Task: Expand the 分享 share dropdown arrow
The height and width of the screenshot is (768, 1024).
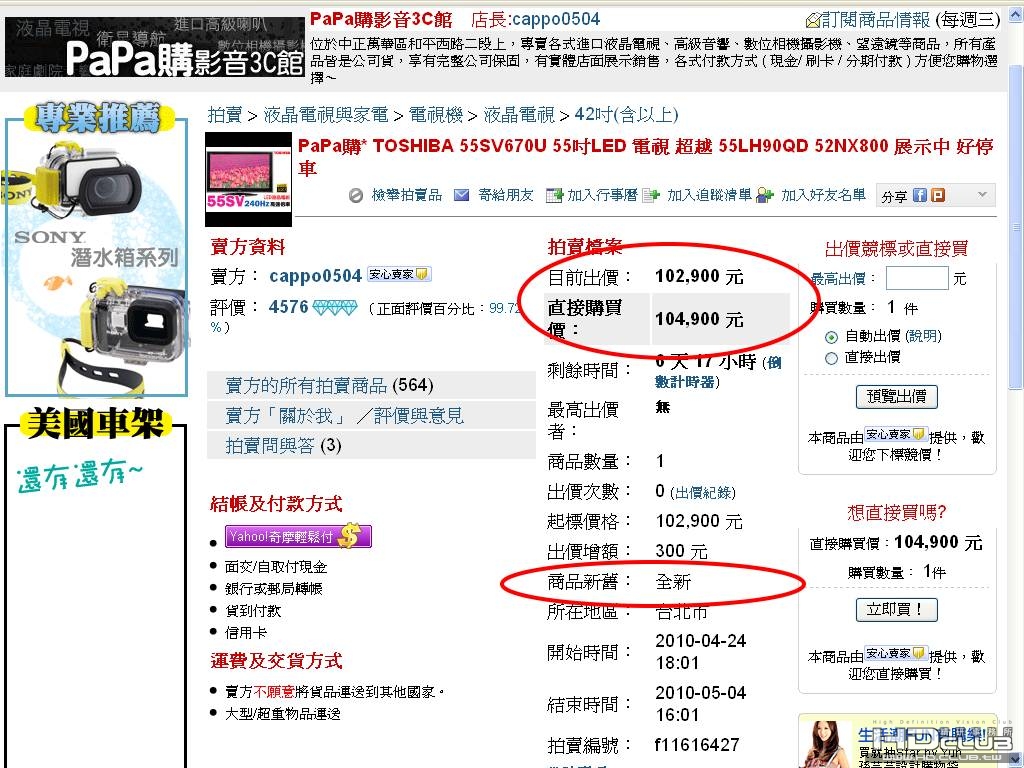Action: click(x=982, y=195)
